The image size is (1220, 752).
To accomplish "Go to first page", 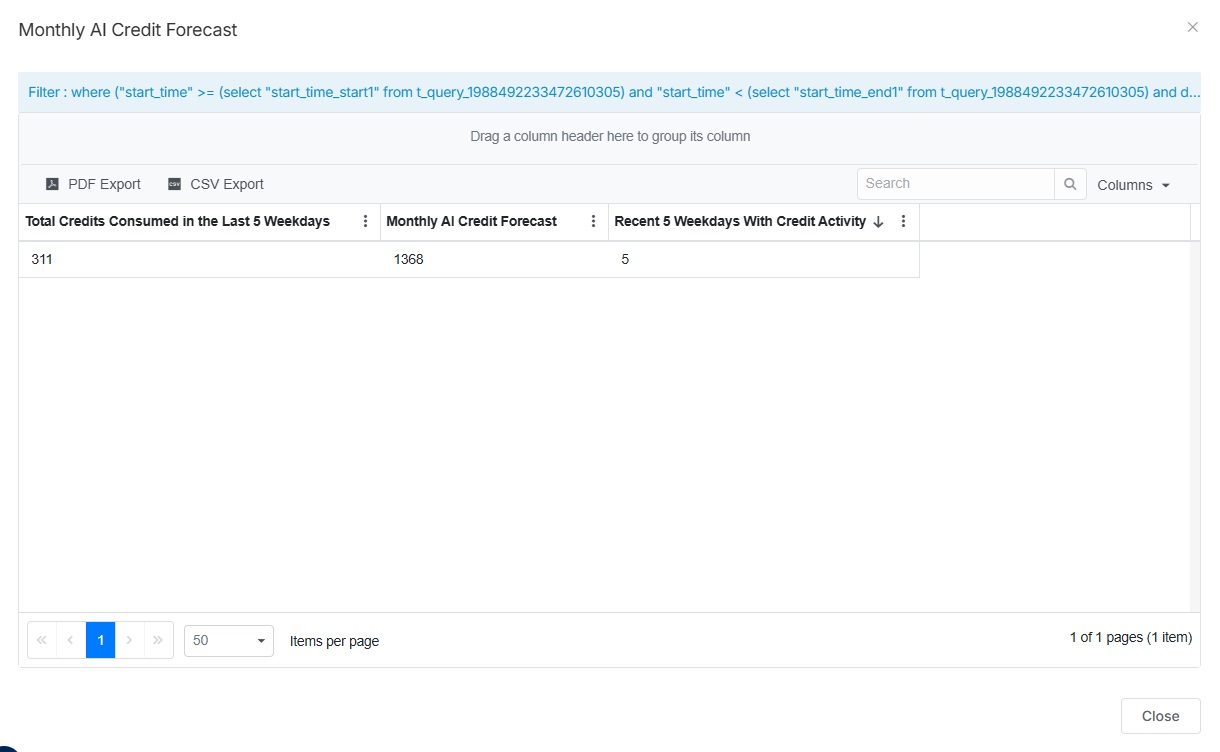I will click(x=42, y=640).
